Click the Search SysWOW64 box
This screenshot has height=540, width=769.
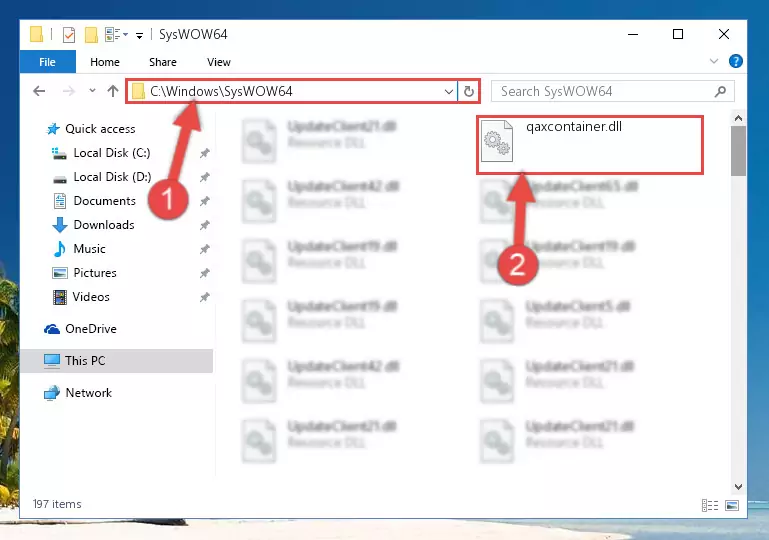613,91
